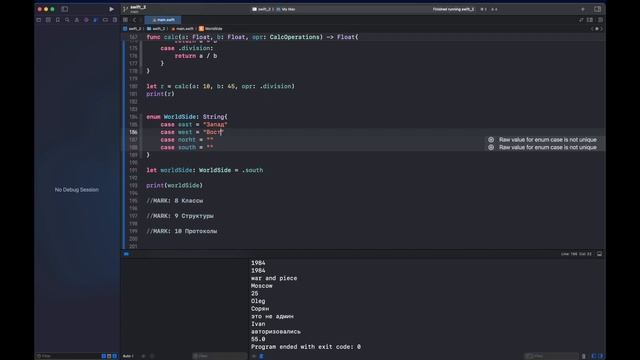640x360 pixels.
Task: Choose the My Mac run destination
Action: point(286,9)
